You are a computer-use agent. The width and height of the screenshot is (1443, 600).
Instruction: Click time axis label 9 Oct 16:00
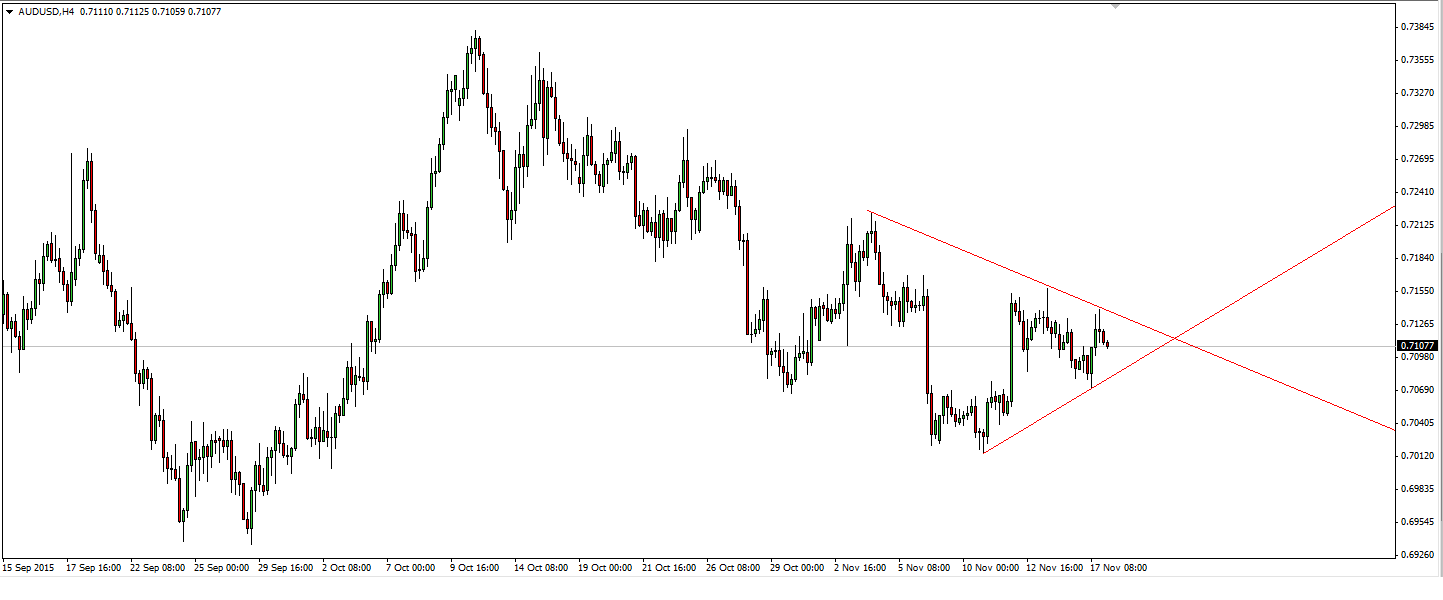(x=475, y=567)
